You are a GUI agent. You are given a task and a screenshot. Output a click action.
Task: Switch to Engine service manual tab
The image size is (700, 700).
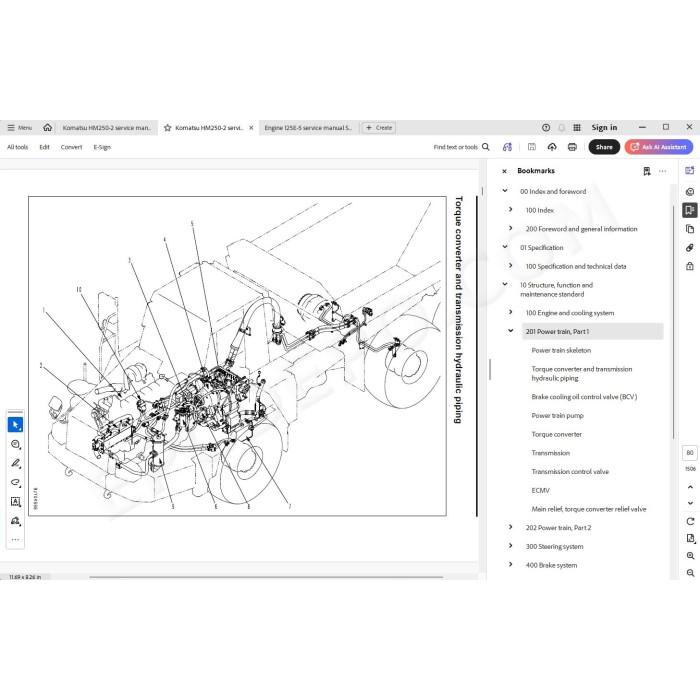click(x=308, y=128)
